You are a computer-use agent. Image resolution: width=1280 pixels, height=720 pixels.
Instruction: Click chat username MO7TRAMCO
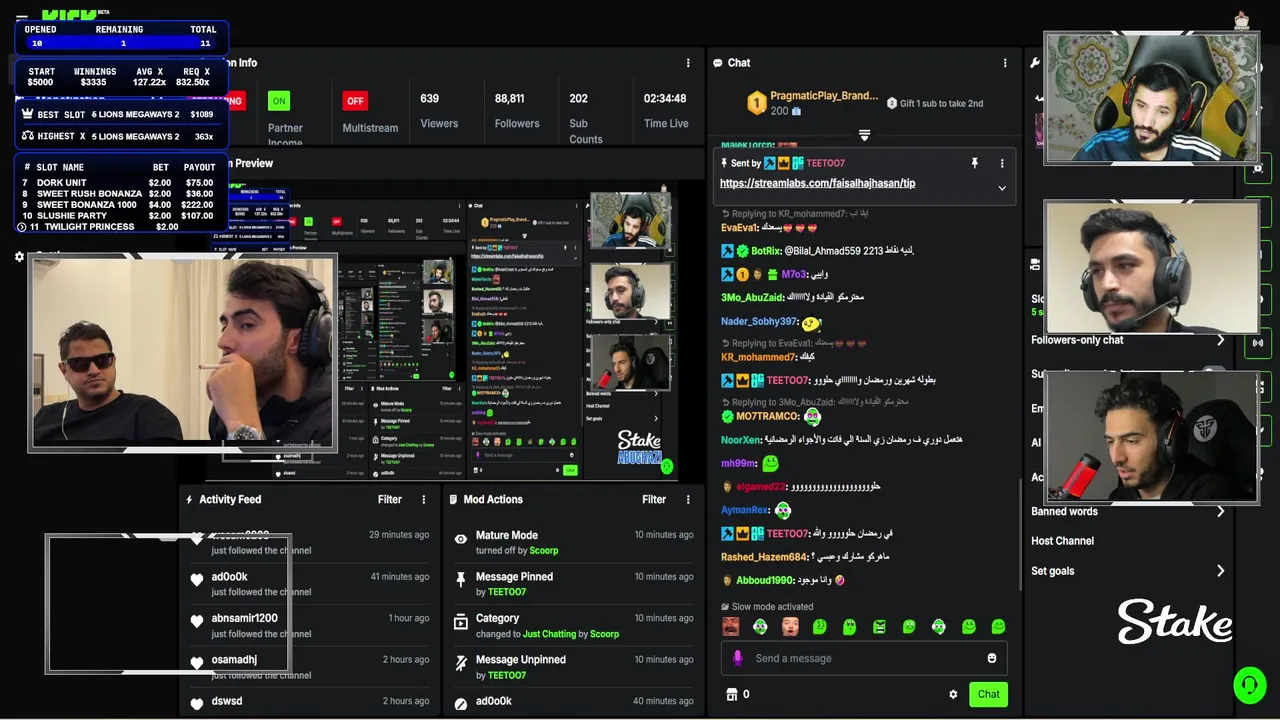tap(767, 416)
